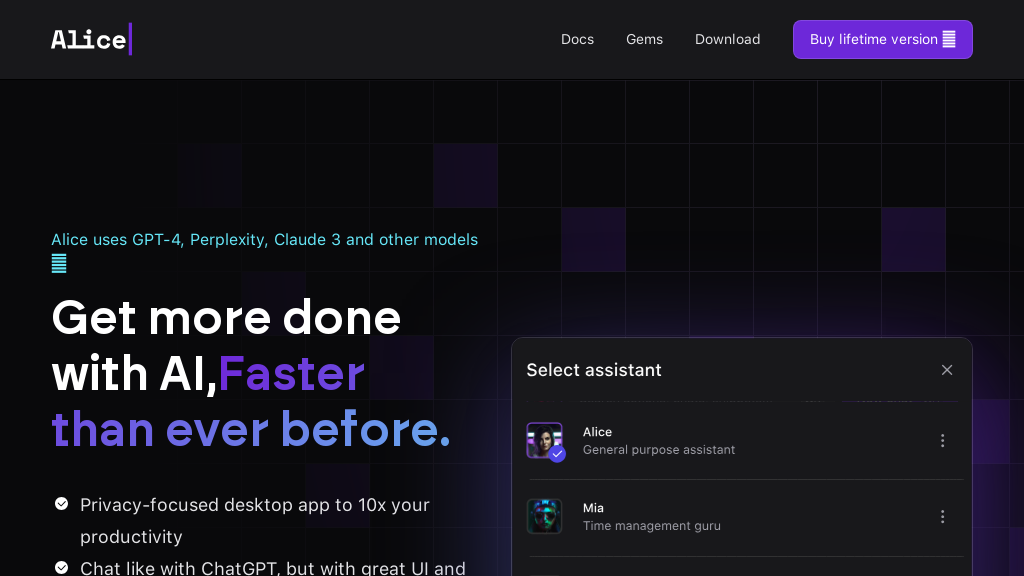Choose the Time management guru description
This screenshot has height=576, width=1024.
(x=651, y=526)
